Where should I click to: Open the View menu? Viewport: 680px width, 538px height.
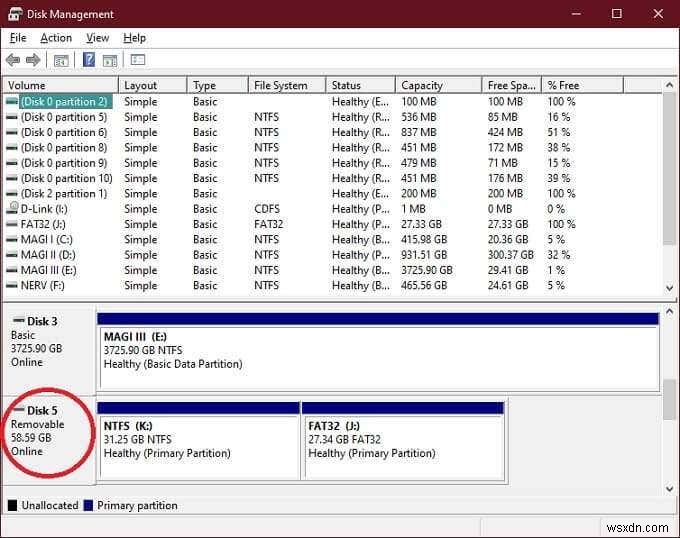click(x=97, y=38)
